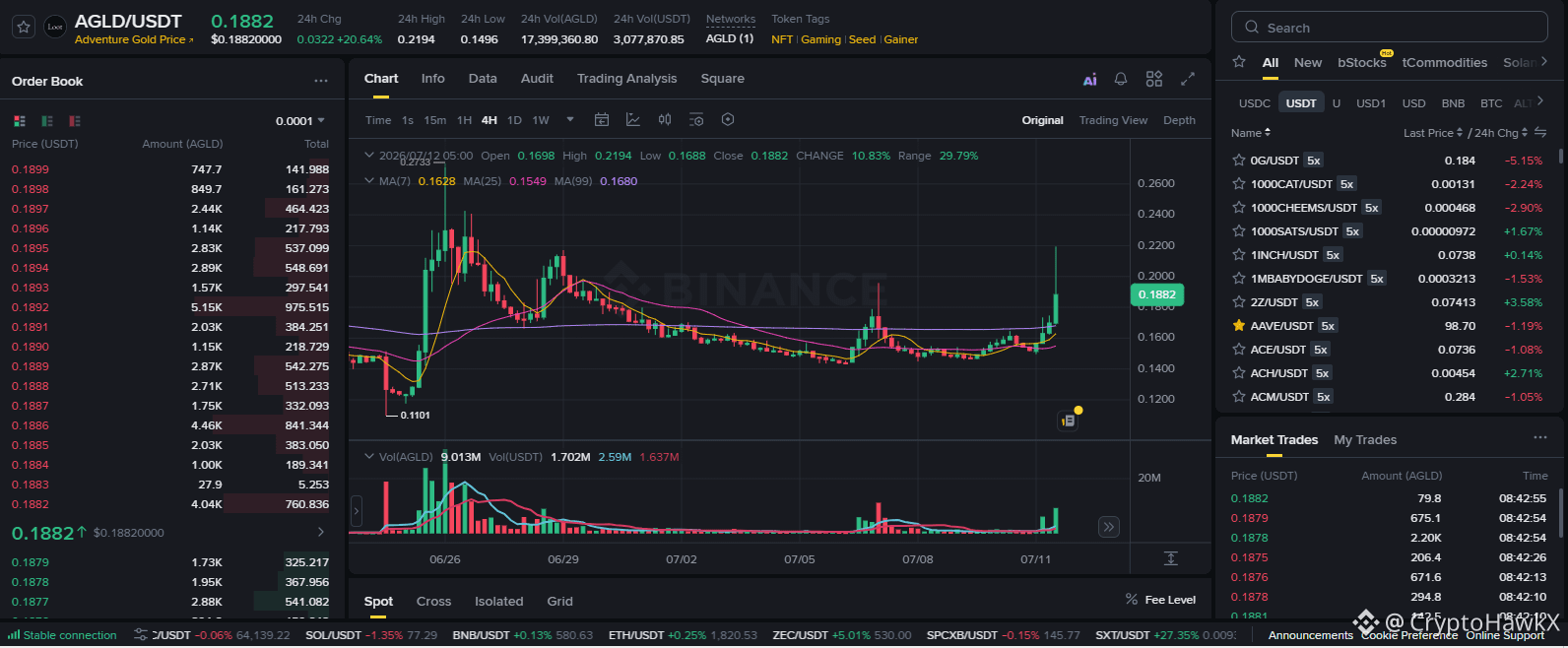This screenshot has height=648, width=1568.
Task: Open the Trading Analysis tab
Action: point(626,79)
